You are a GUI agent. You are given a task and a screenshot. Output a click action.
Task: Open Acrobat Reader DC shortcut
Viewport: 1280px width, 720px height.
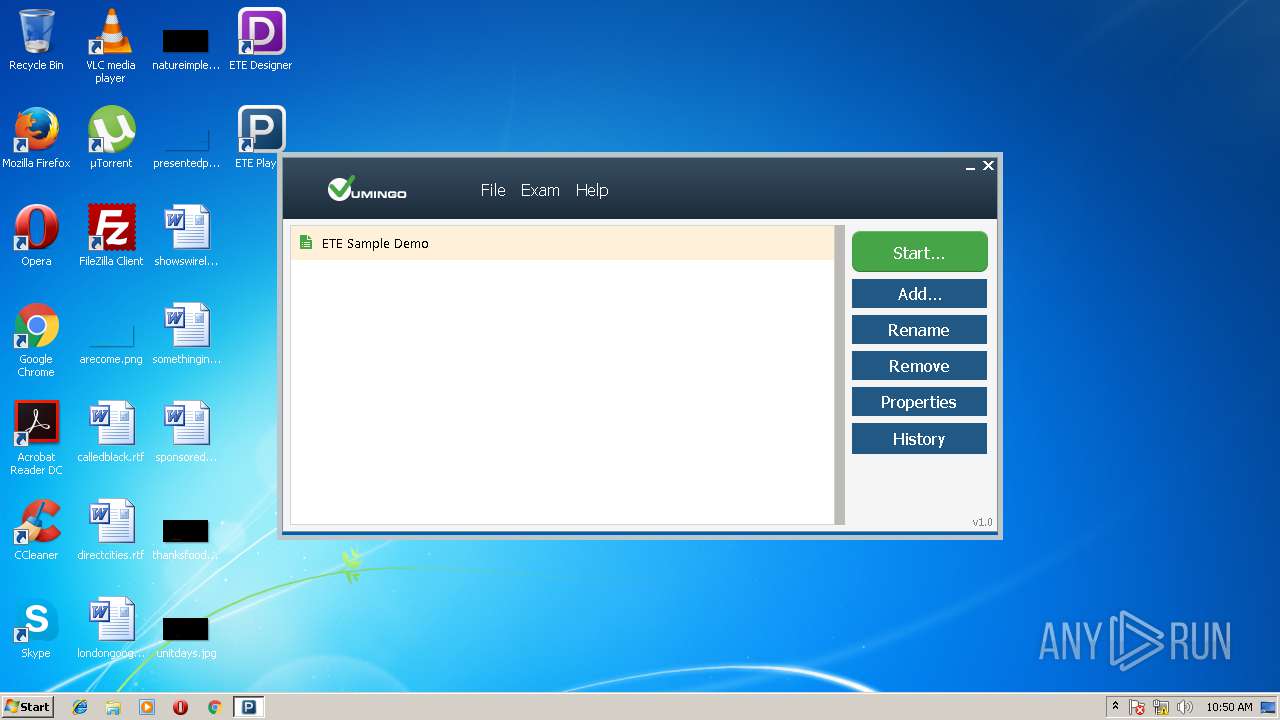36,438
